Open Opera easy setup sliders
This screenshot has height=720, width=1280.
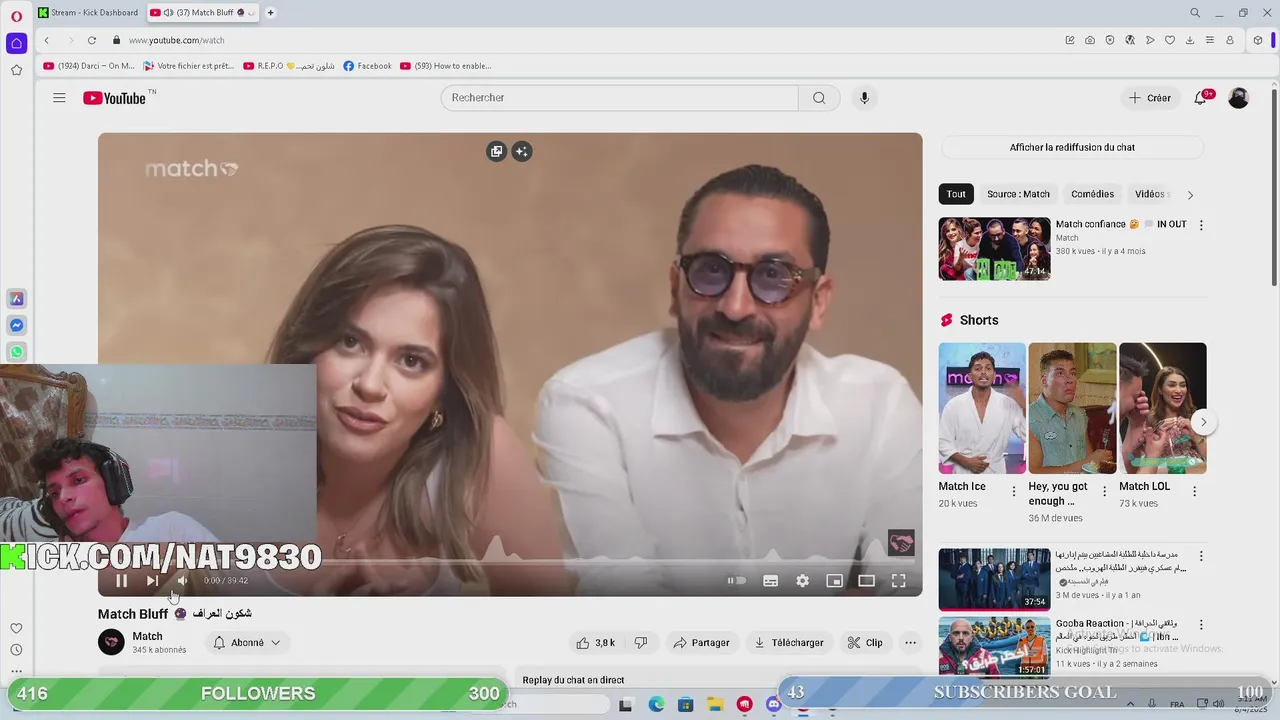coord(1210,40)
